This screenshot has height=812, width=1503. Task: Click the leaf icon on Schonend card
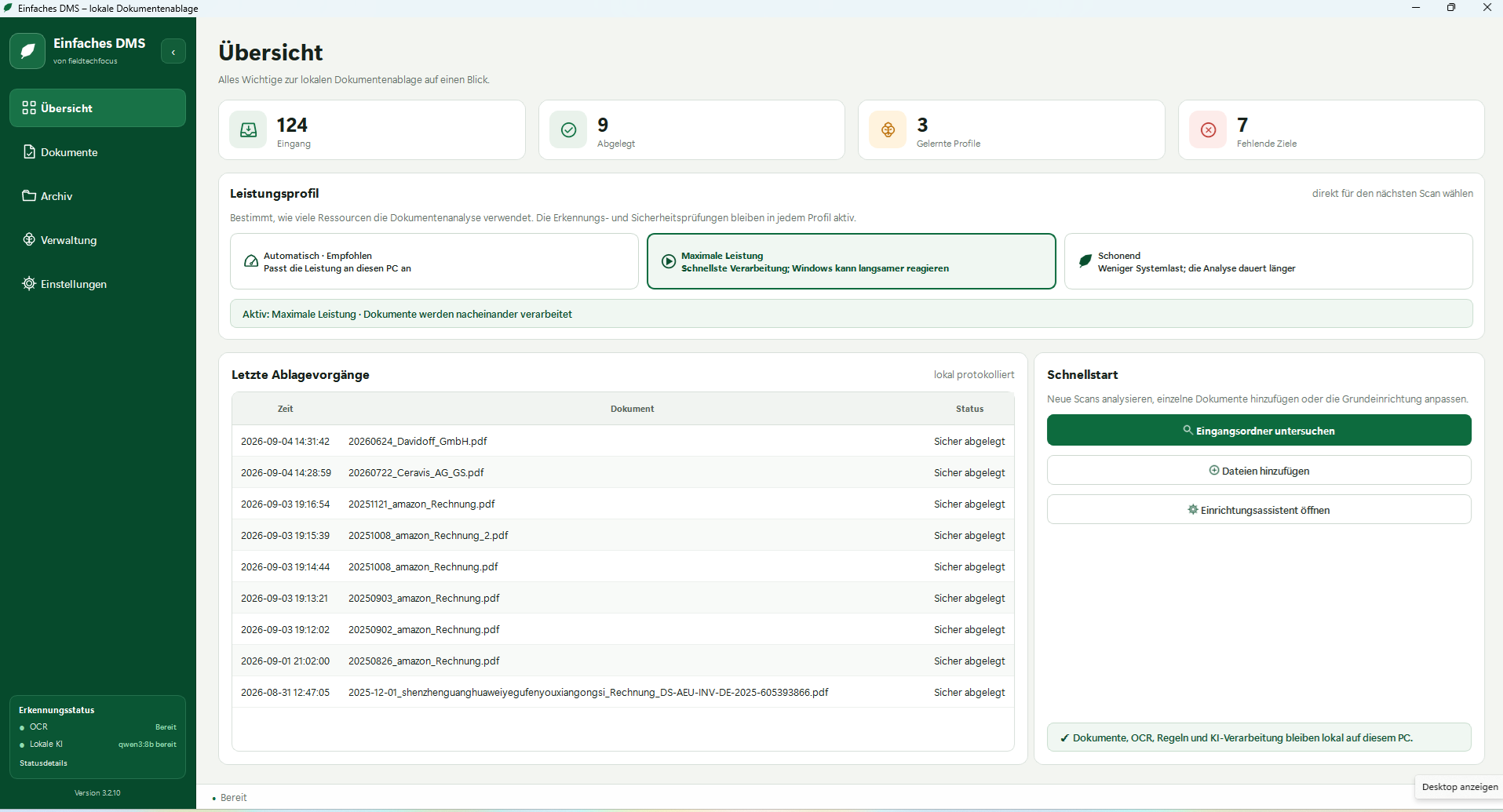point(1085,261)
